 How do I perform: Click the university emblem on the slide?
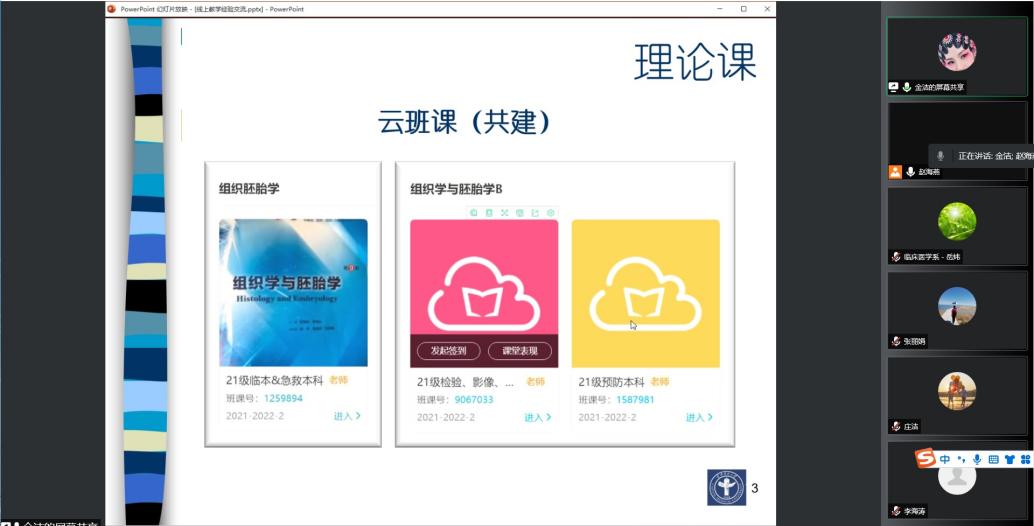click(726, 487)
